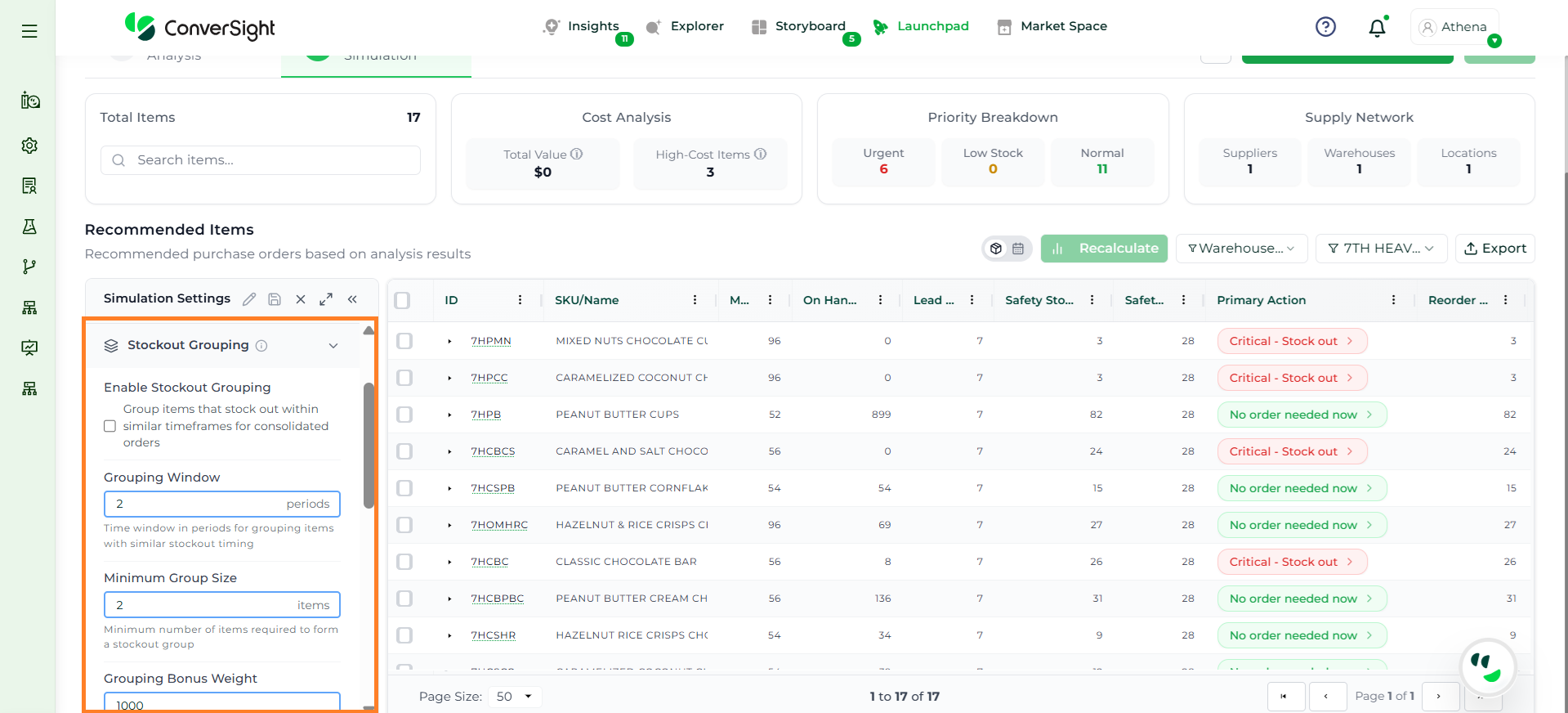Go to the Explorer menu item
Viewport: 1568px width, 713px height.
click(685, 26)
